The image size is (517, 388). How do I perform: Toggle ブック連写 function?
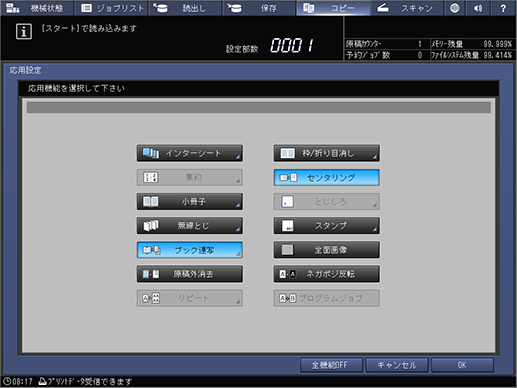[190, 250]
